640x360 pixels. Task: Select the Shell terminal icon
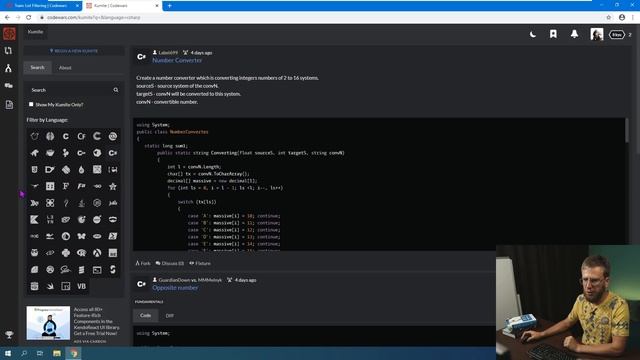(x=97, y=270)
